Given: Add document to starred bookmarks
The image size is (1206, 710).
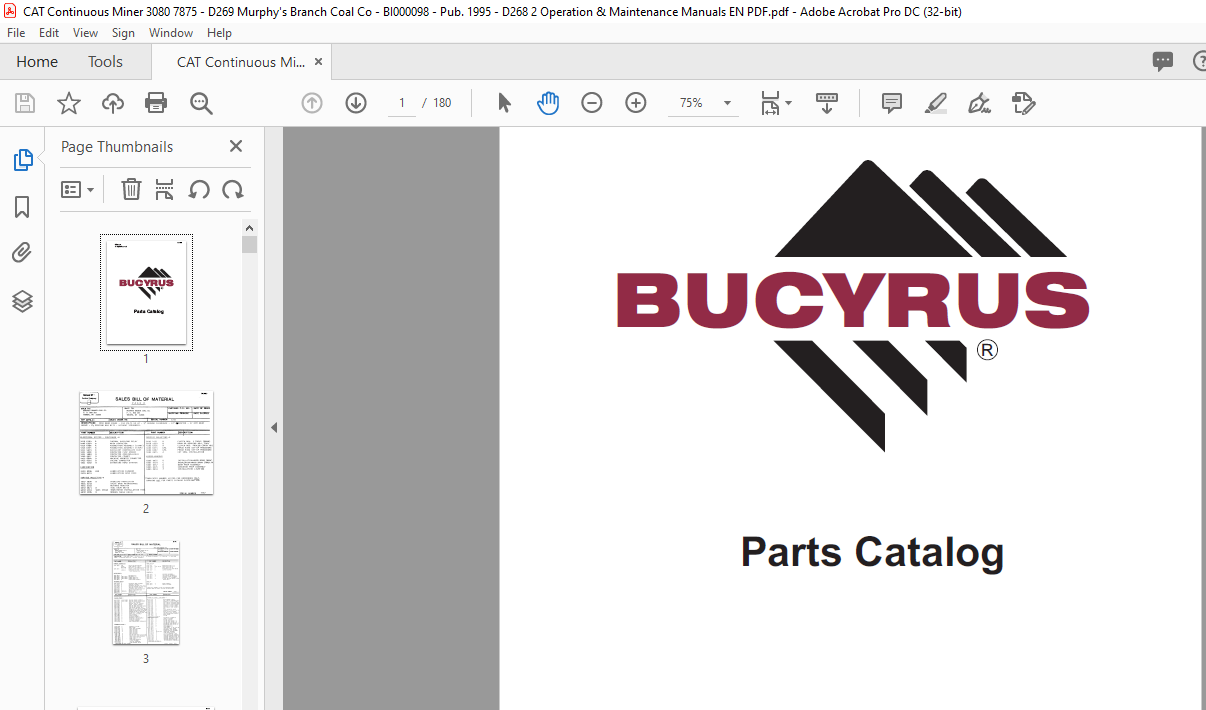Looking at the screenshot, I should coord(69,103).
